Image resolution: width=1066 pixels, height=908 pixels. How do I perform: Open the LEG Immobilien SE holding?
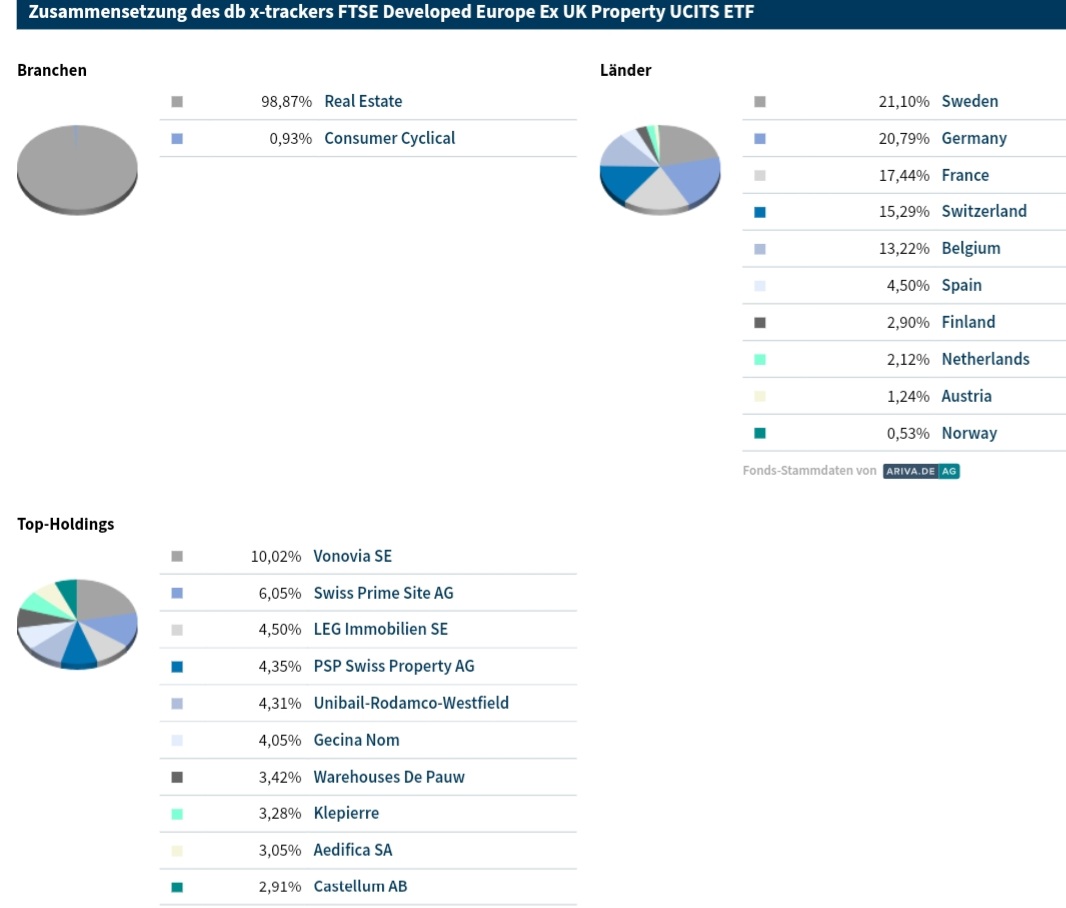coord(380,629)
